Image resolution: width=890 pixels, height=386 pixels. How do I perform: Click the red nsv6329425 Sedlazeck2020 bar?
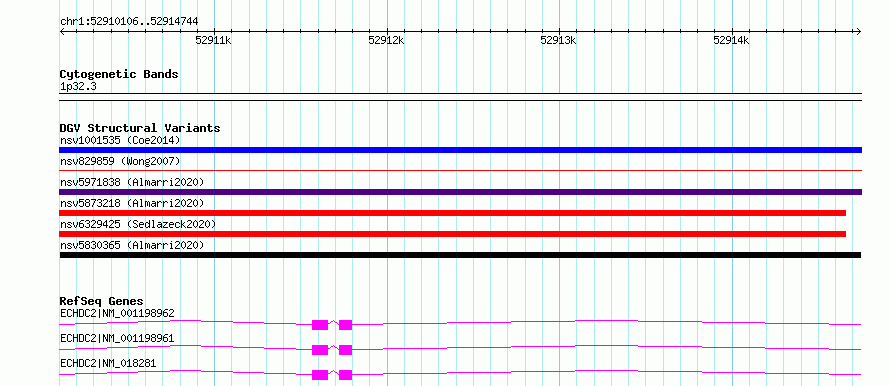tap(452, 234)
